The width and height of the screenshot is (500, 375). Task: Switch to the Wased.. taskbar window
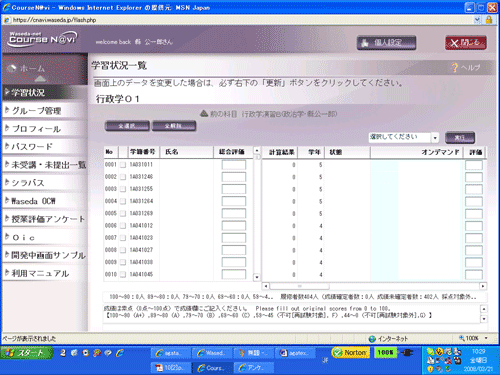tap(212, 353)
